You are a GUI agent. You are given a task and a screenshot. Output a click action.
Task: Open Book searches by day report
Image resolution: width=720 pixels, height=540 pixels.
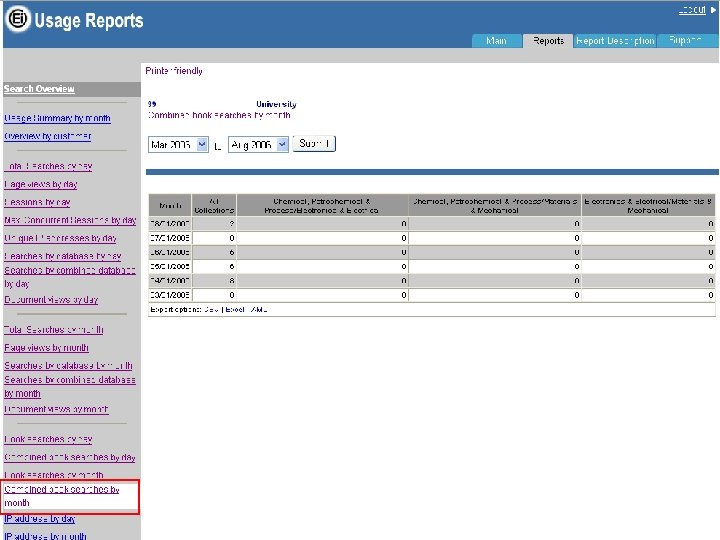tap(48, 439)
